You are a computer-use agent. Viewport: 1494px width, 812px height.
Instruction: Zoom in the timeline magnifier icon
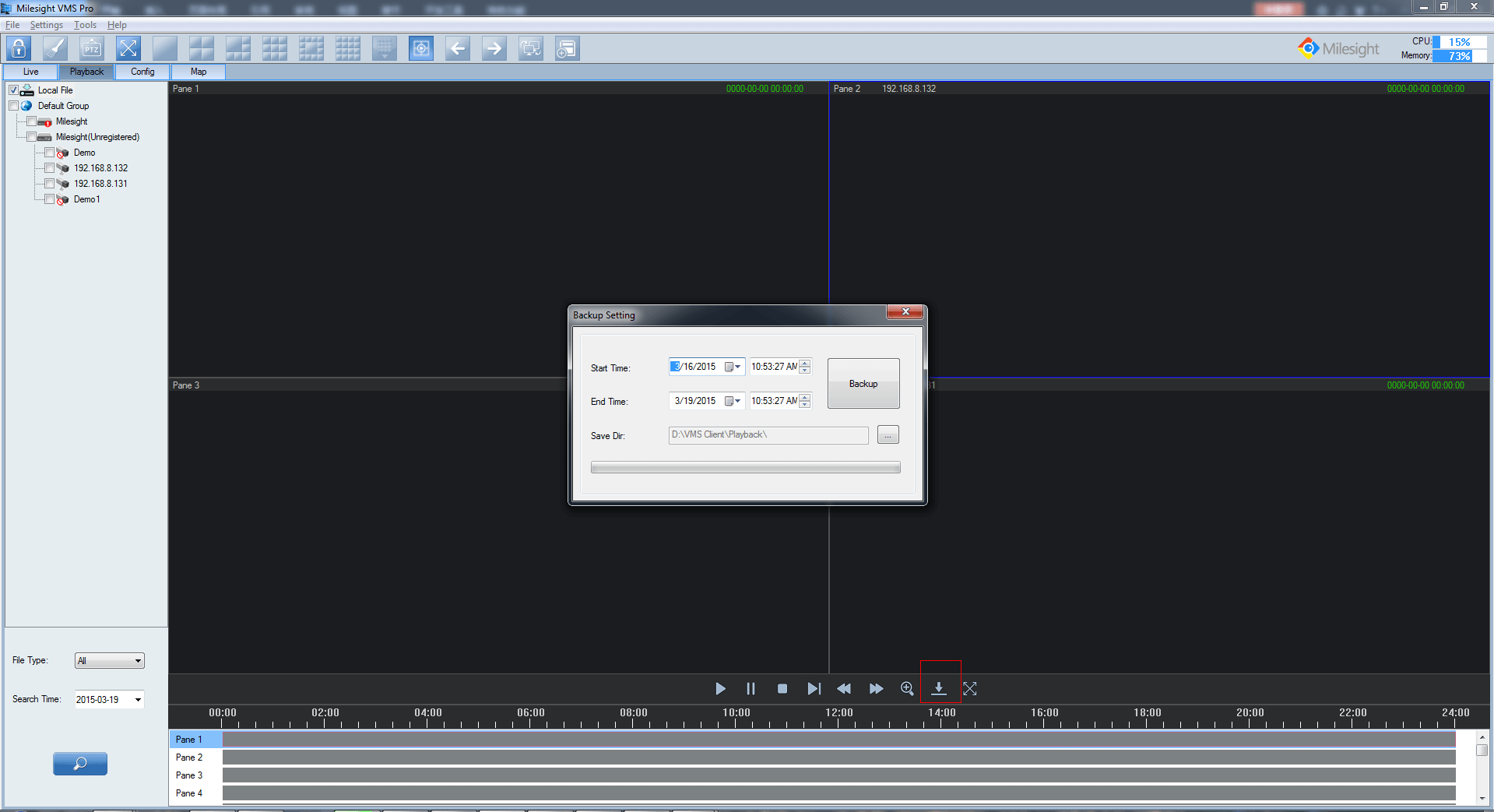(x=907, y=688)
